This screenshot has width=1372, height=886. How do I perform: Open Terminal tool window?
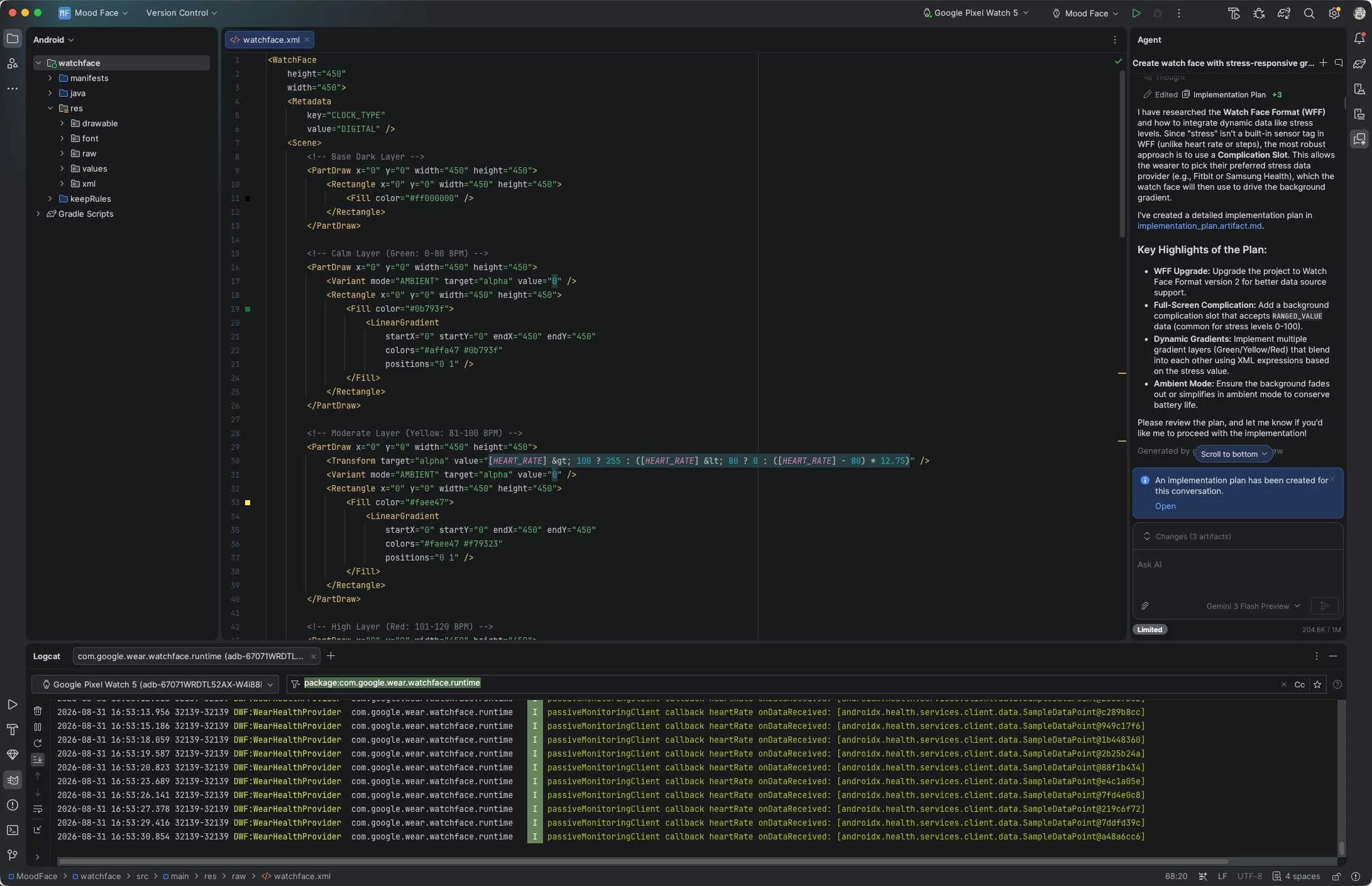pos(12,830)
